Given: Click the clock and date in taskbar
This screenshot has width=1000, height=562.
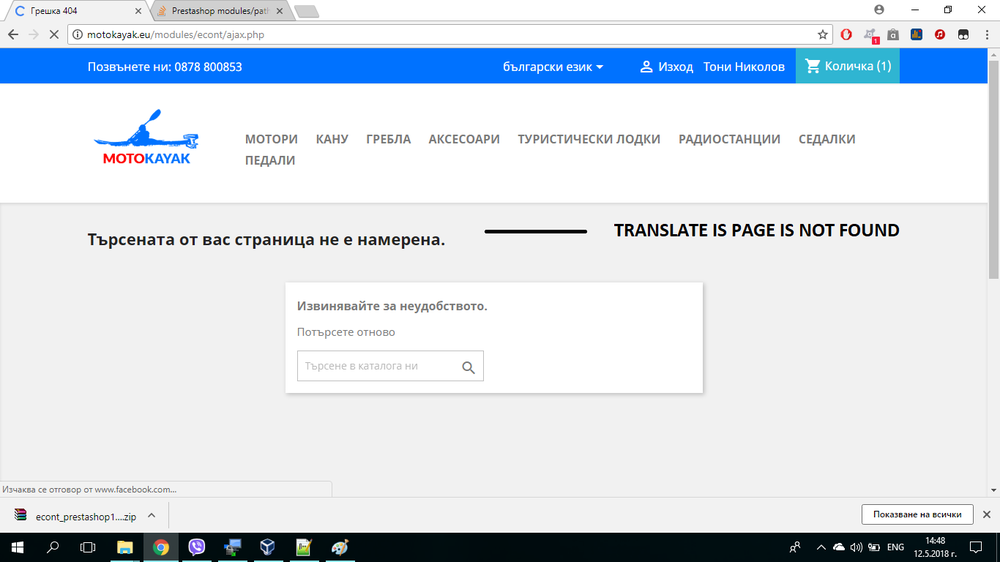Looking at the screenshot, I should (935, 547).
